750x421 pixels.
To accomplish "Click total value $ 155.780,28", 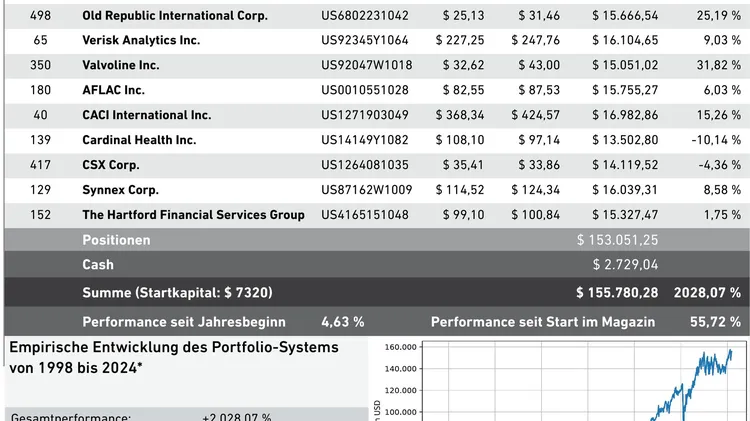I will click(617, 293).
